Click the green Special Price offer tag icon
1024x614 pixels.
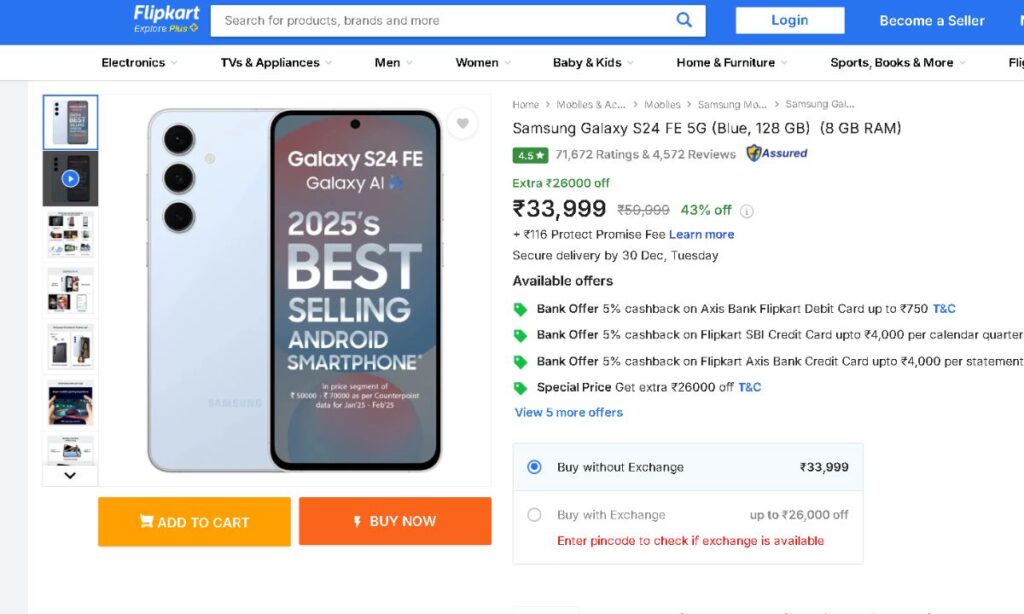point(520,388)
